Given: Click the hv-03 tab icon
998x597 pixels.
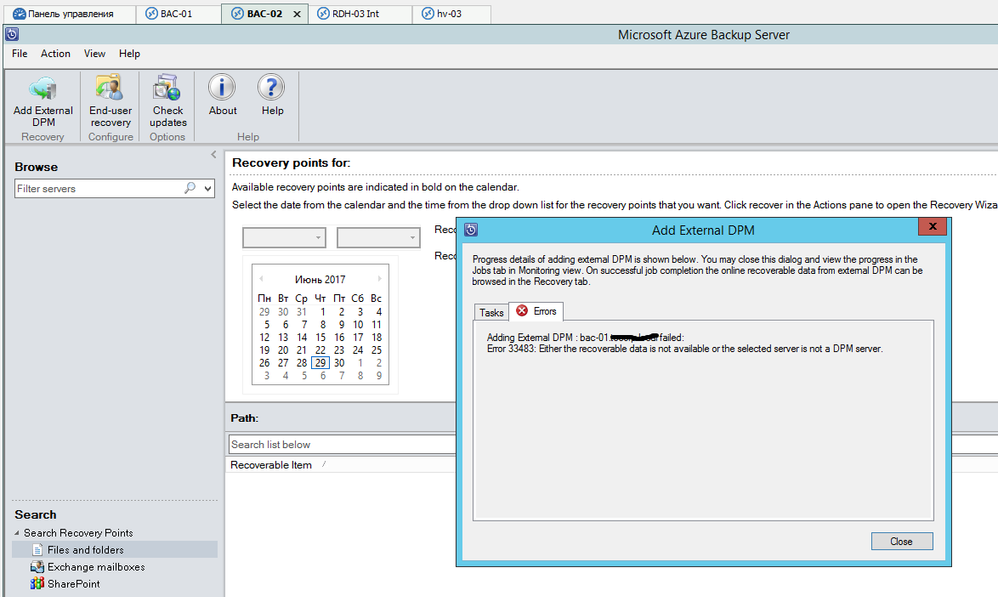Looking at the screenshot, I should coord(428,13).
